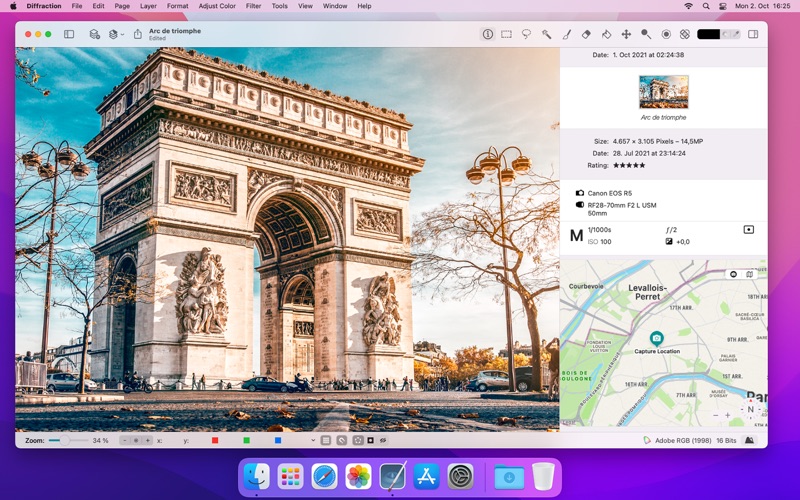Open the layers dropdown in toolbar
This screenshot has height=500, width=800.
pos(115,34)
